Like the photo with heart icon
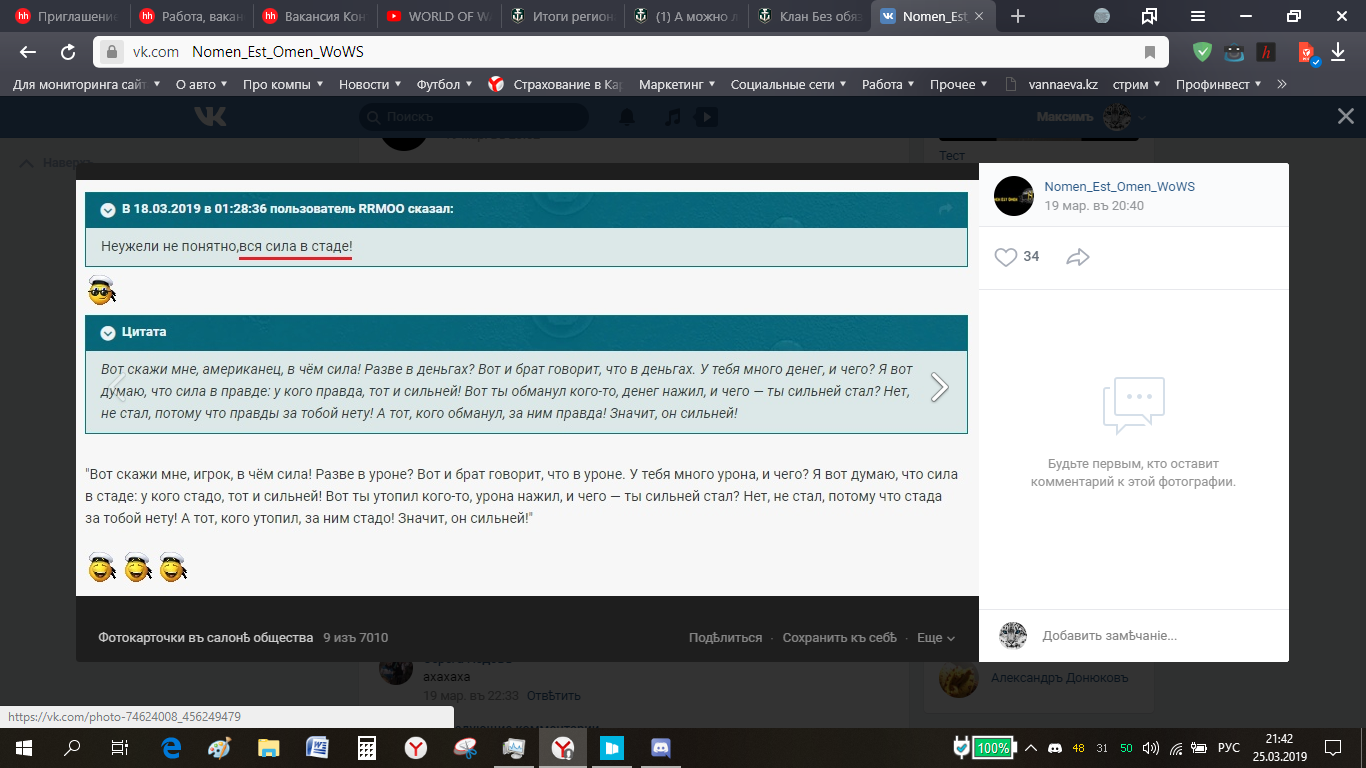The image size is (1366, 768). point(1005,257)
